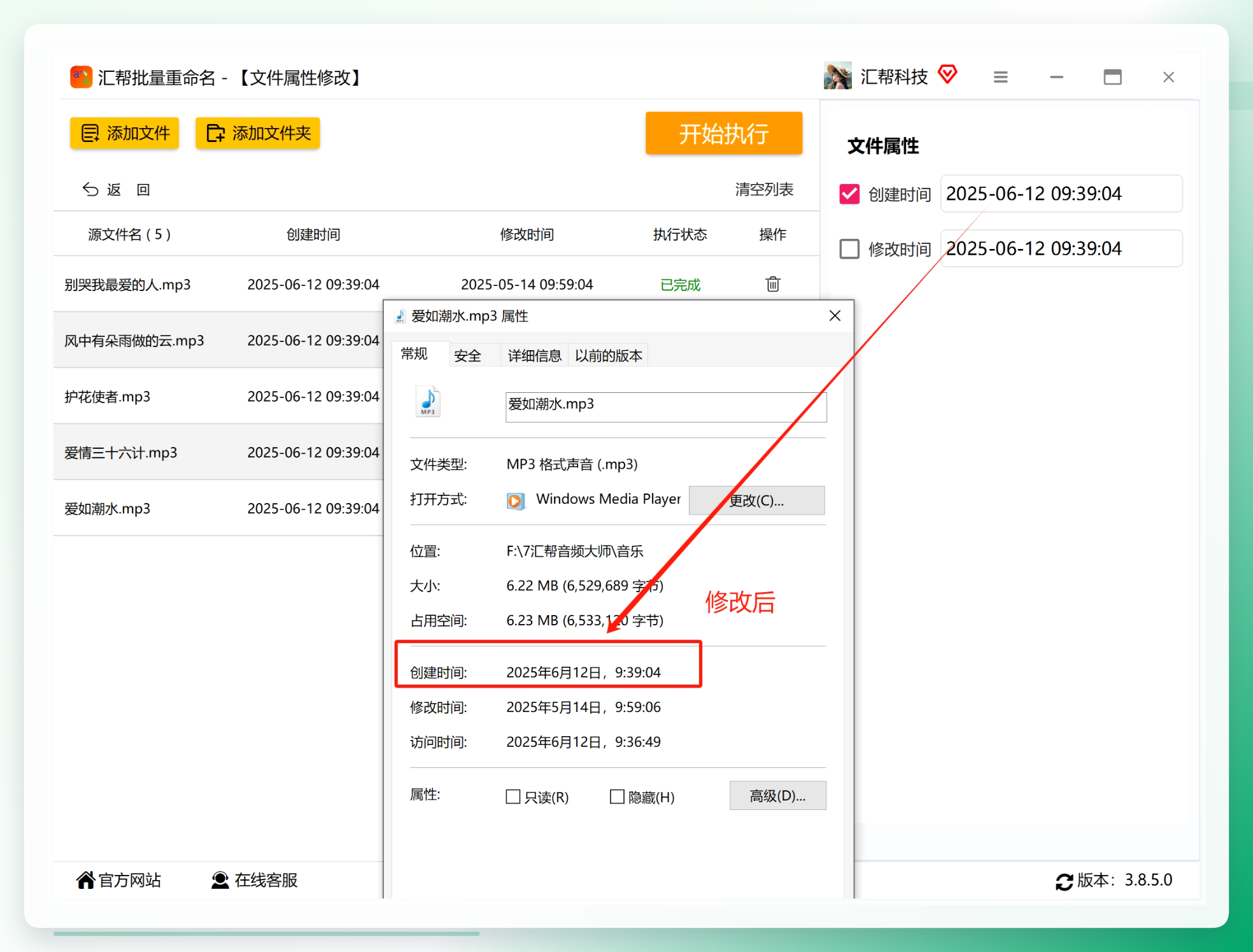Click the 源文件名 ( 5 ) column header
The image size is (1253, 952).
[x=129, y=234]
